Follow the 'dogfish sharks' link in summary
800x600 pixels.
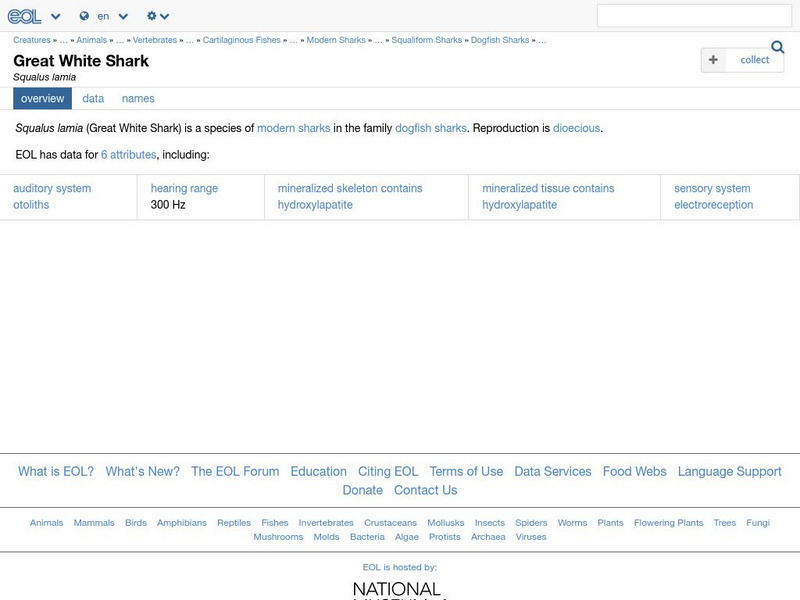(x=431, y=128)
